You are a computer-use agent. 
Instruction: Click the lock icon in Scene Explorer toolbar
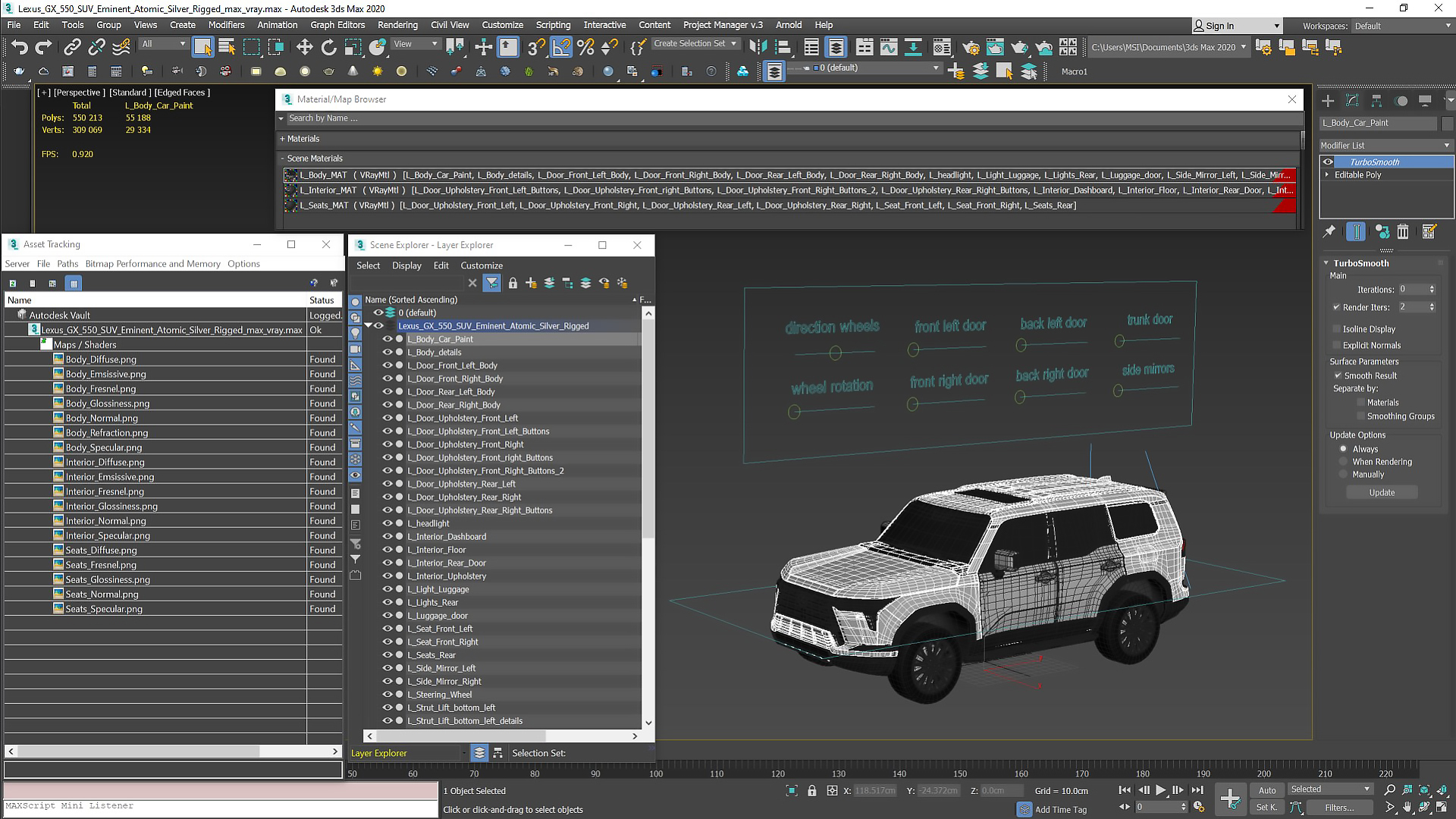[513, 283]
